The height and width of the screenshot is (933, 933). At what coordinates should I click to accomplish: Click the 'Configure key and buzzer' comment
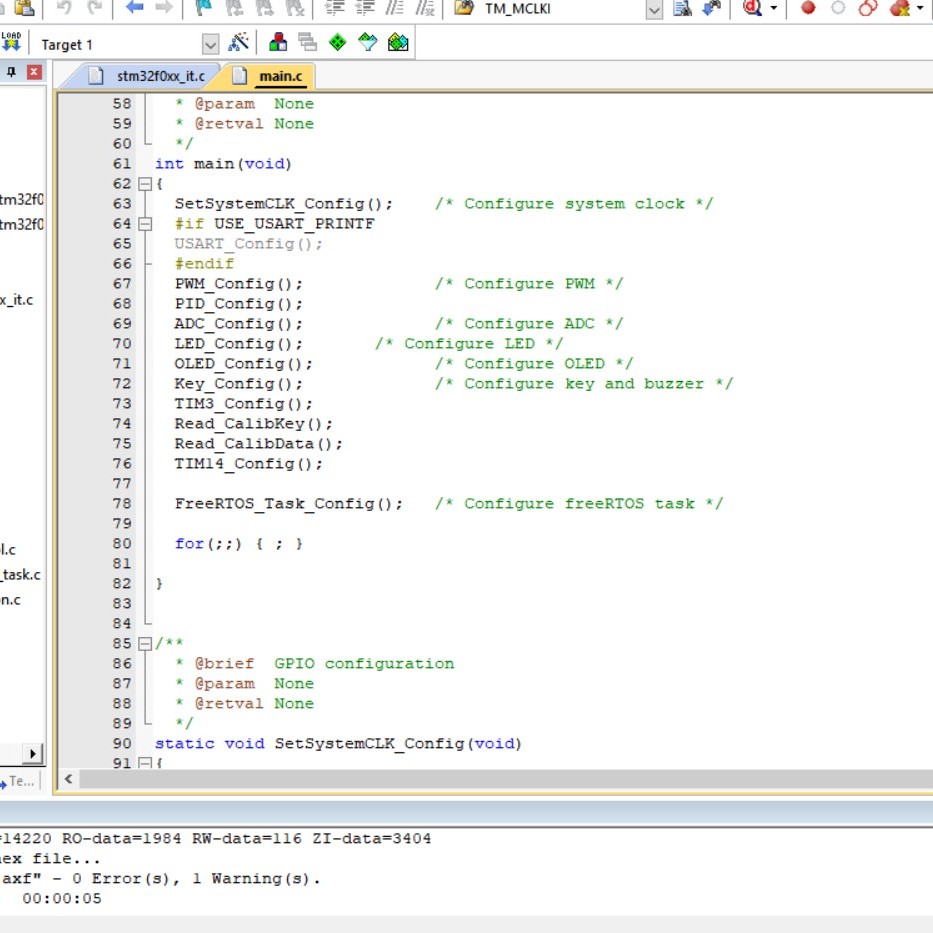tap(584, 384)
